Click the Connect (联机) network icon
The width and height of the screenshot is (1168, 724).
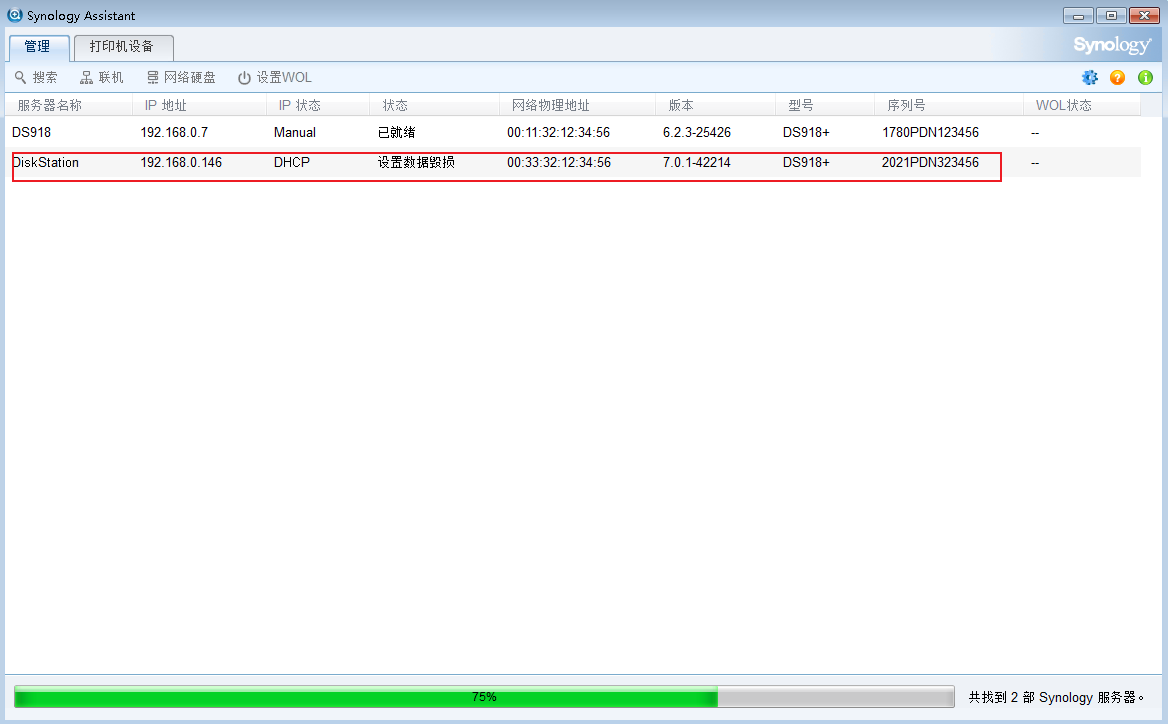coord(87,78)
